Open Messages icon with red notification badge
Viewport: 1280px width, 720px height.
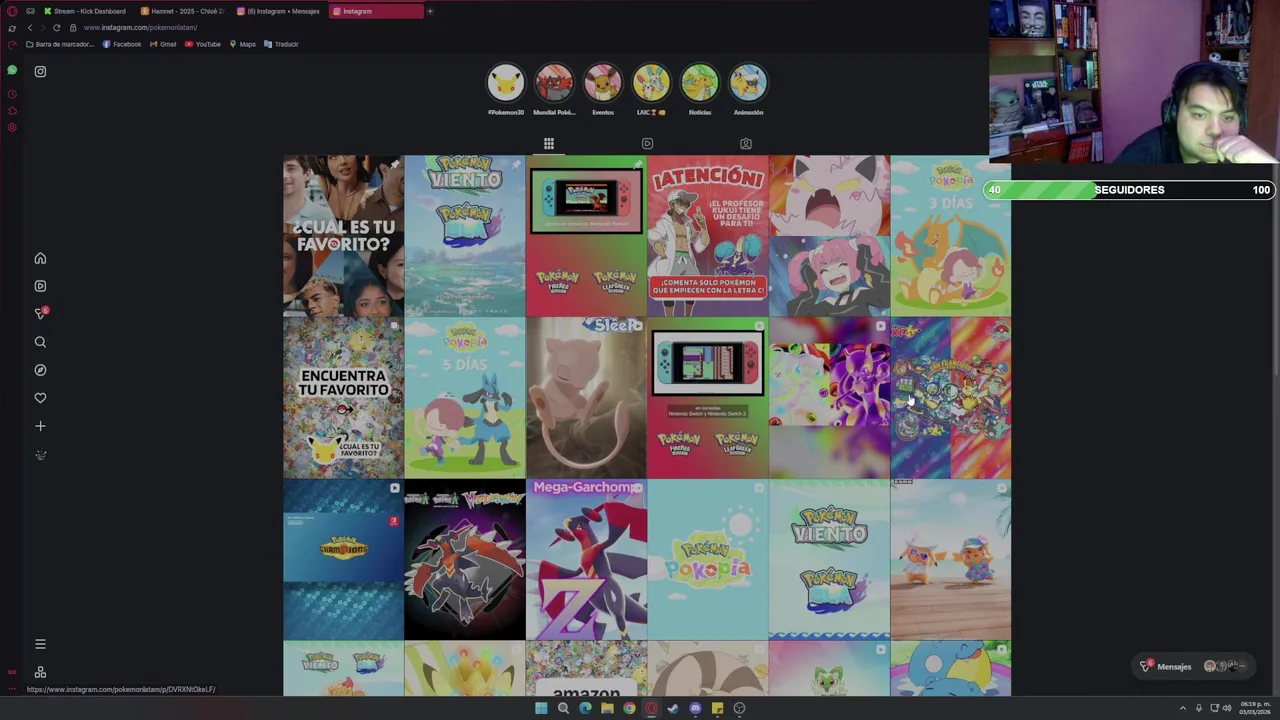40,314
